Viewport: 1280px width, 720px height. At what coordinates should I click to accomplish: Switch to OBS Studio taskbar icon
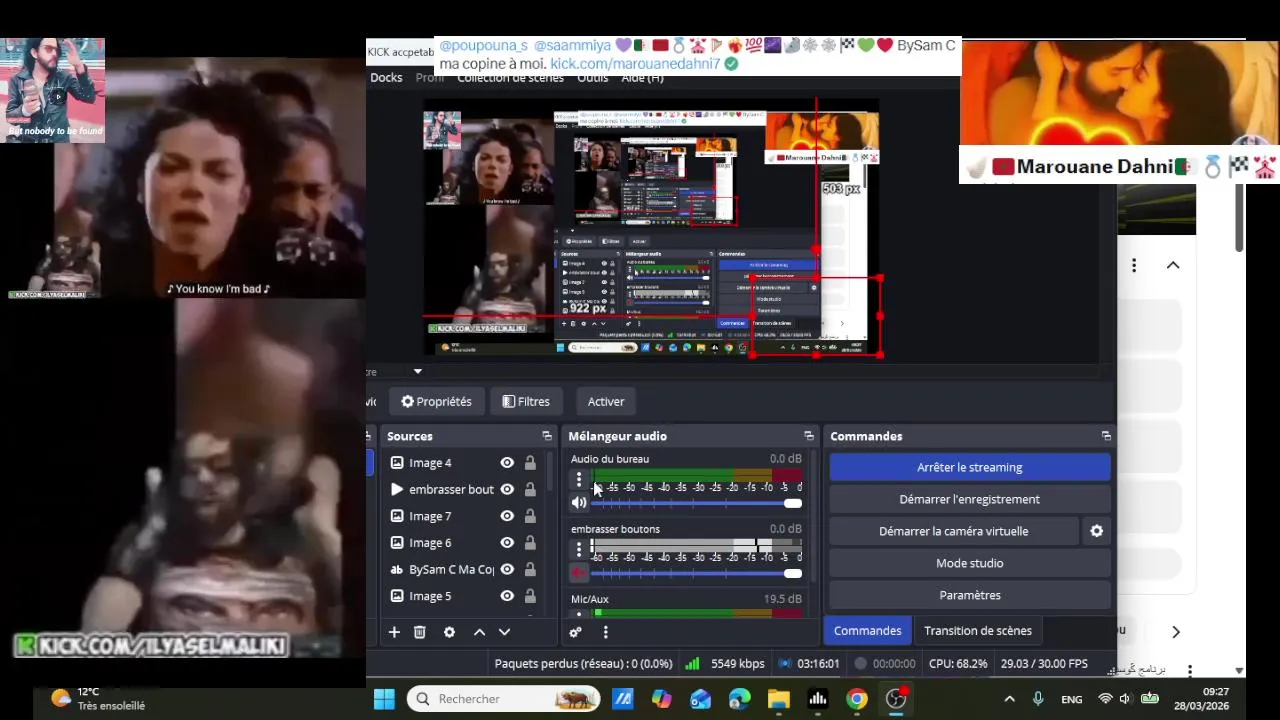click(x=896, y=699)
